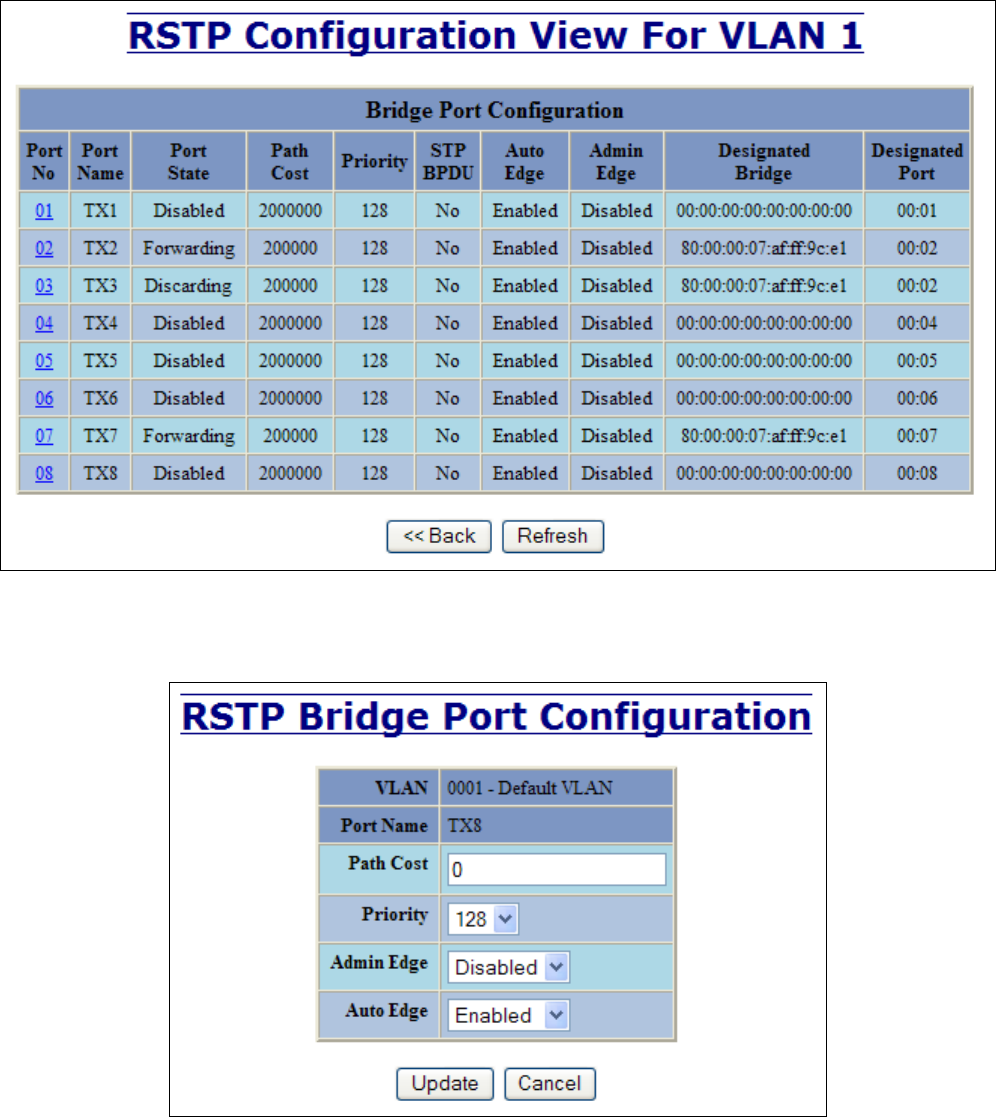The width and height of the screenshot is (996, 1117).
Task: Focus the Path Cost input field
Action: click(557, 870)
